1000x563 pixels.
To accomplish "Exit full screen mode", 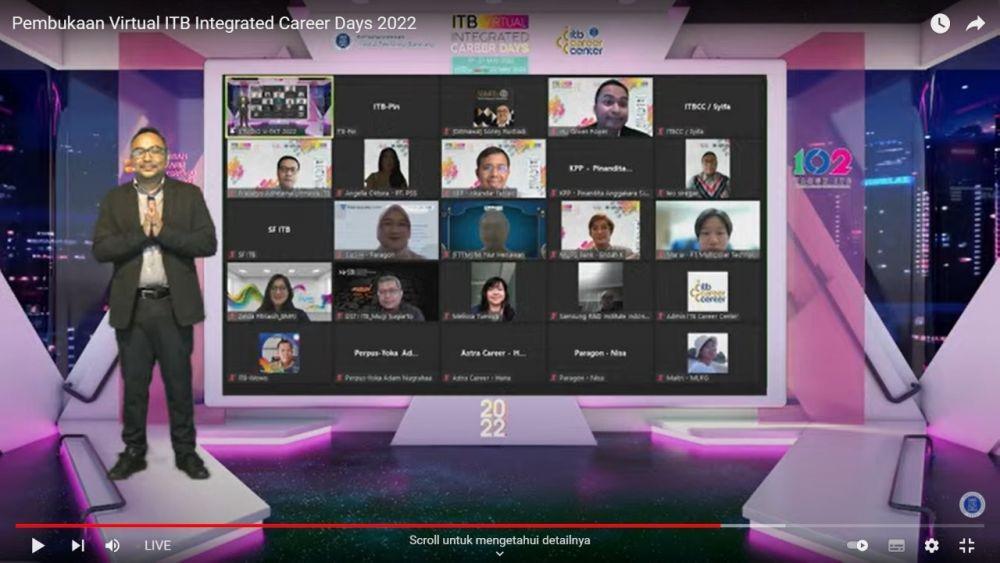I will (967, 545).
